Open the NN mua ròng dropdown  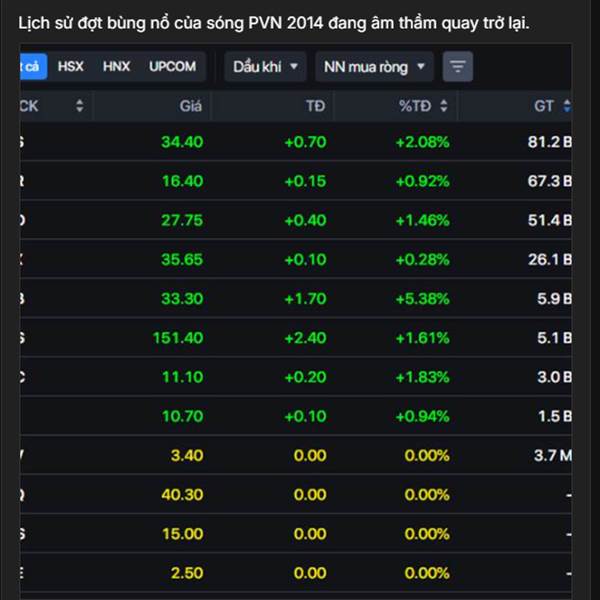tap(374, 67)
